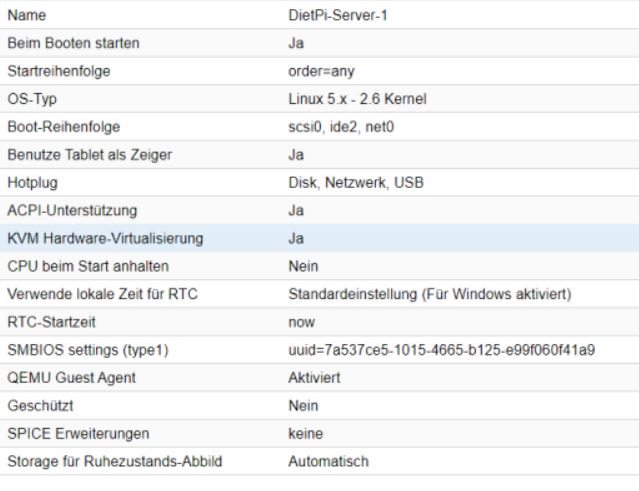Select the OS-Typ row
The width and height of the screenshot is (639, 491).
[x=320, y=99]
